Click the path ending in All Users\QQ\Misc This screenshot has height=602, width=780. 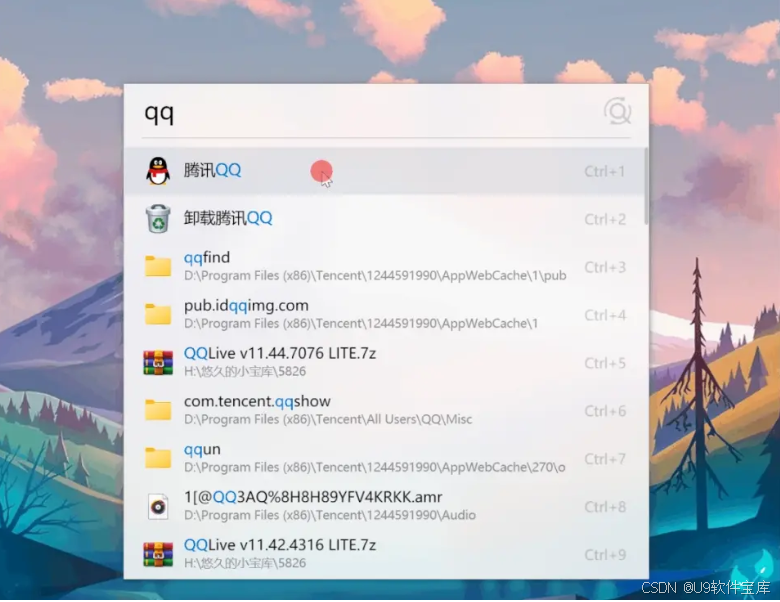pyautogui.click(x=328, y=419)
